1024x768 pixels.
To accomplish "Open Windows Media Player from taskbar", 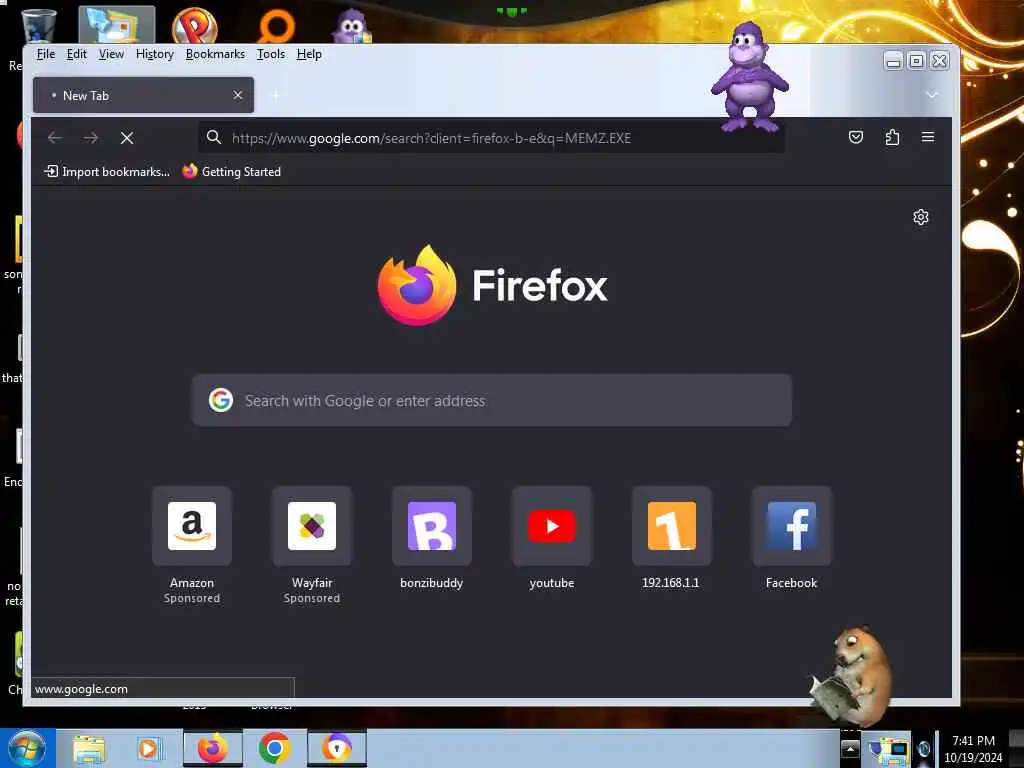I will (150, 749).
